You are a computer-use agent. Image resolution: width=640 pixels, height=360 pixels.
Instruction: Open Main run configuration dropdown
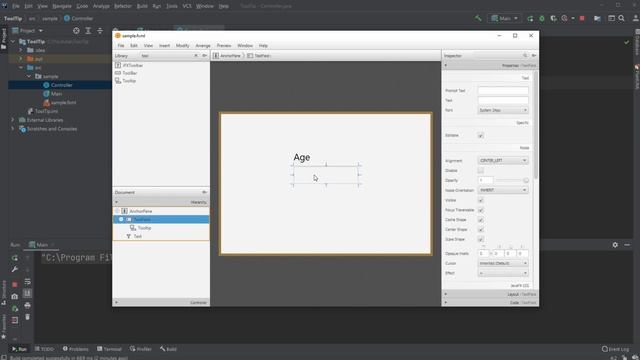504,18
